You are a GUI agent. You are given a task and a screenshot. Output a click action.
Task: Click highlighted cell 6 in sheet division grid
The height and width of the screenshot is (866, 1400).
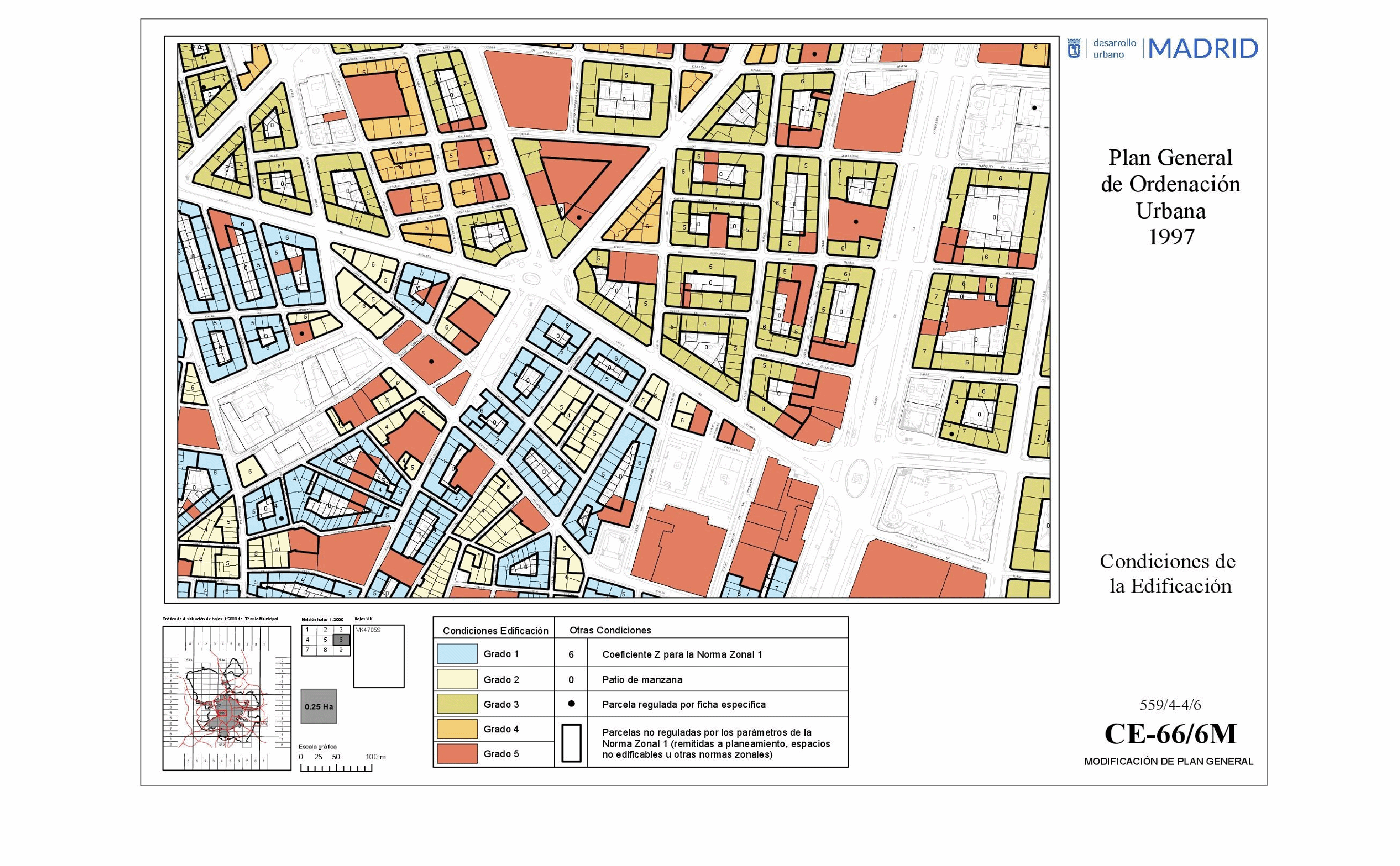point(341,640)
